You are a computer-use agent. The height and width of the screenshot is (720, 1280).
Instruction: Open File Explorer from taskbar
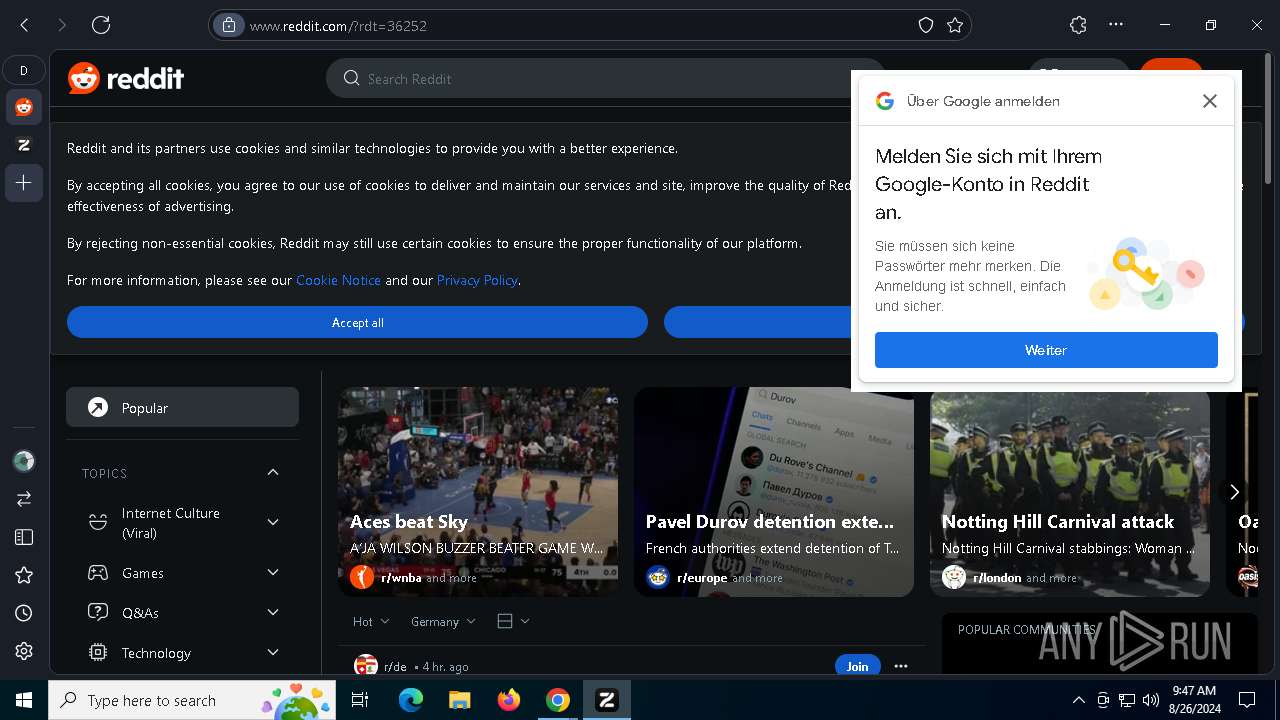(x=459, y=700)
